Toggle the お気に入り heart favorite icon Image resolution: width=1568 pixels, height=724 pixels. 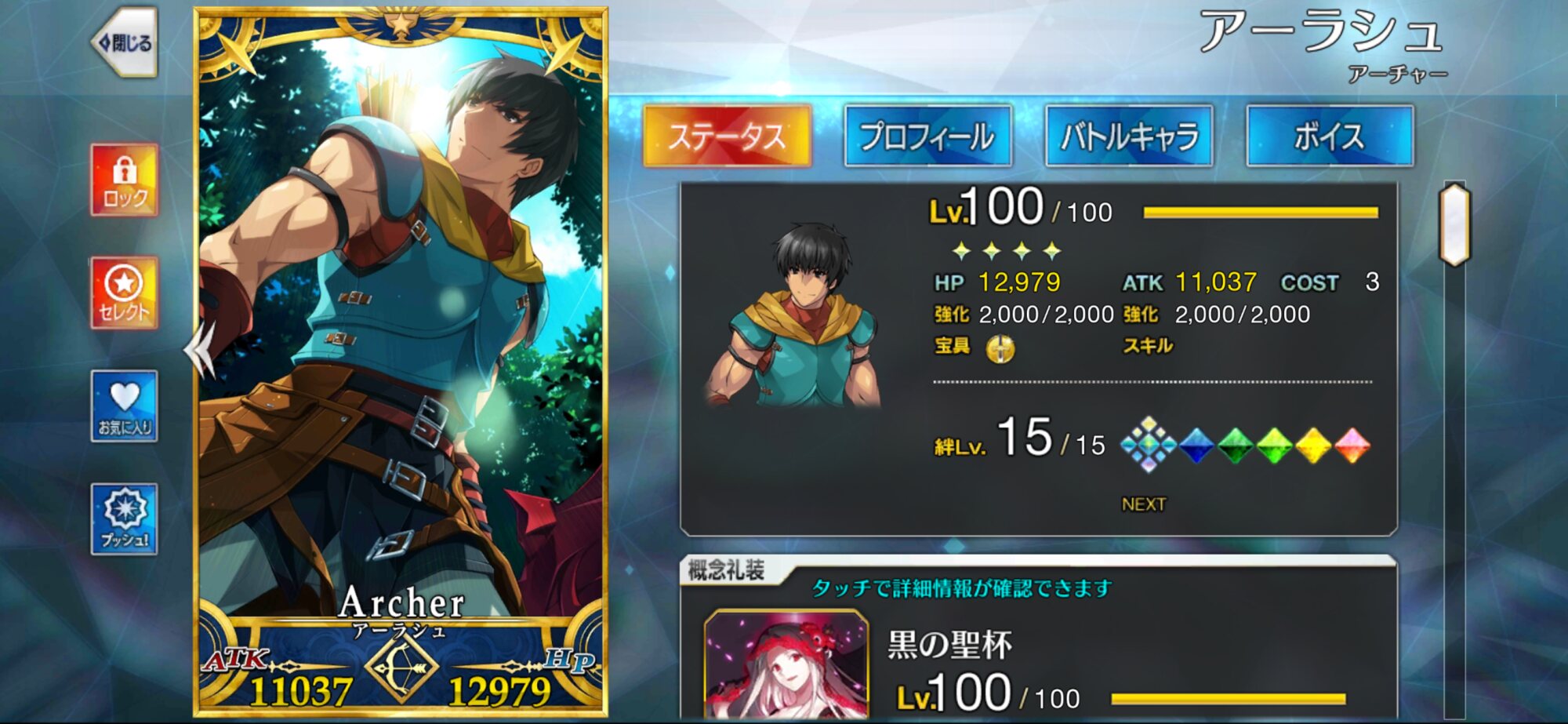(x=125, y=406)
